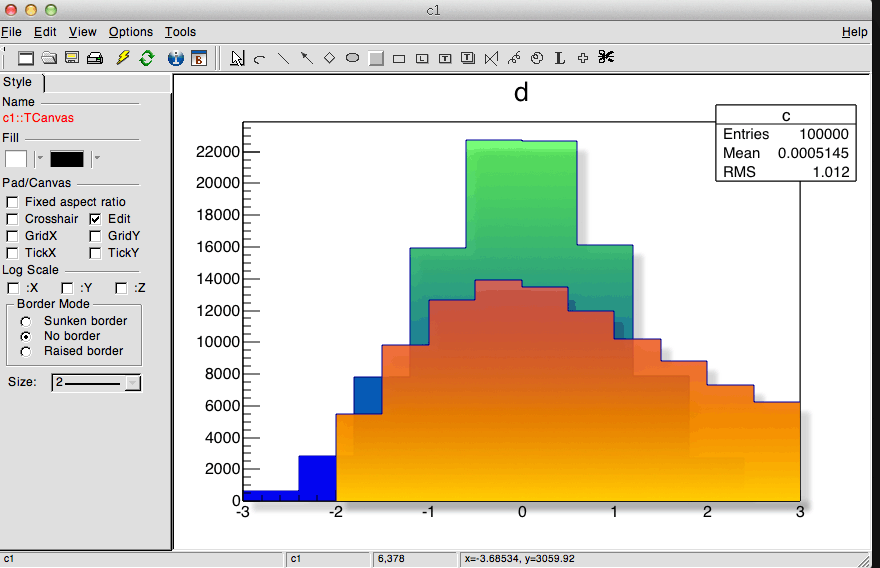This screenshot has height=568, width=880.
Task: Open the Help menu
Action: tap(854, 32)
